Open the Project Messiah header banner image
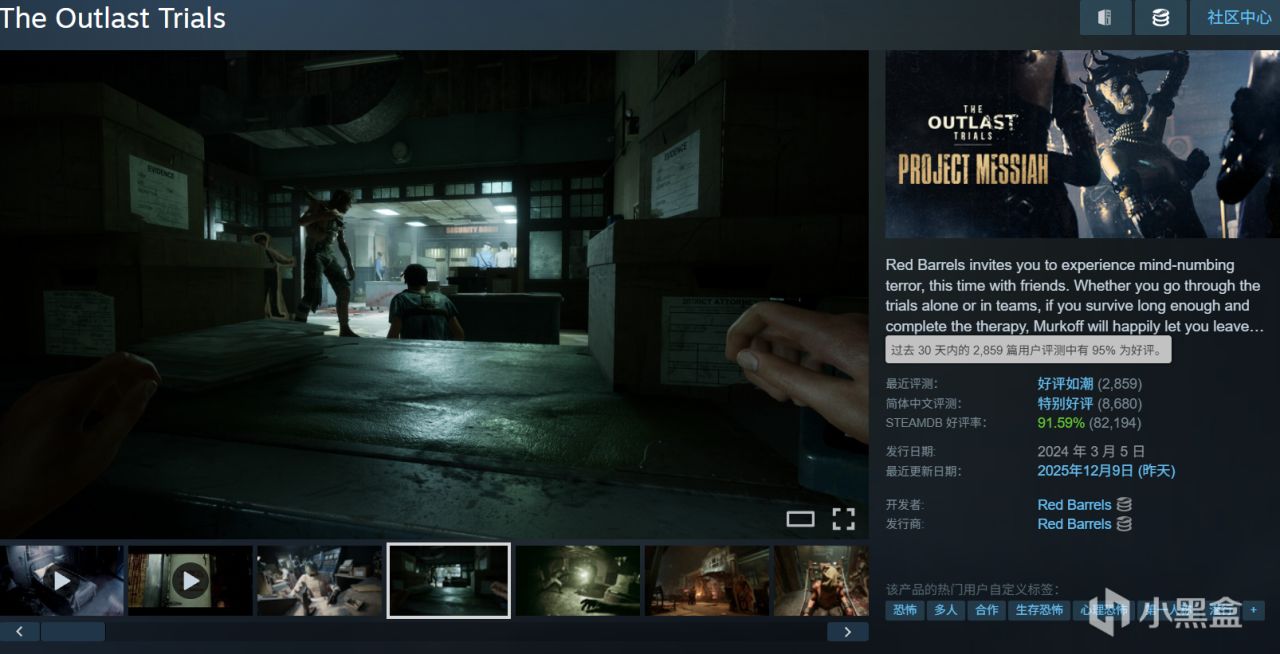The height and width of the screenshot is (654, 1280). (x=1082, y=144)
